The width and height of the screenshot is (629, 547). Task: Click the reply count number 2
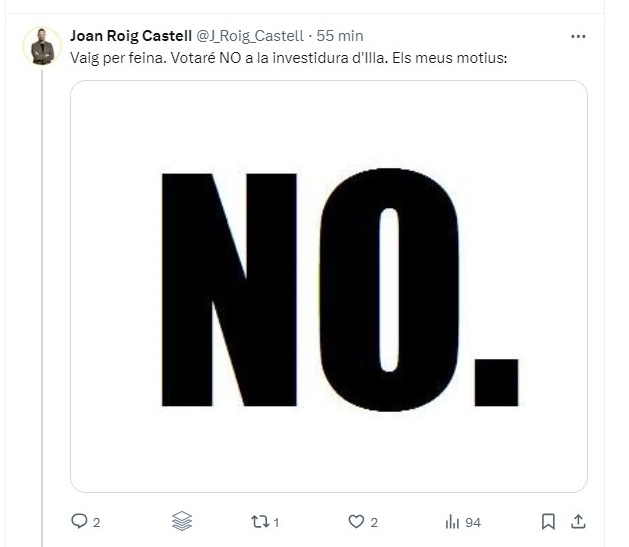click(x=96, y=522)
